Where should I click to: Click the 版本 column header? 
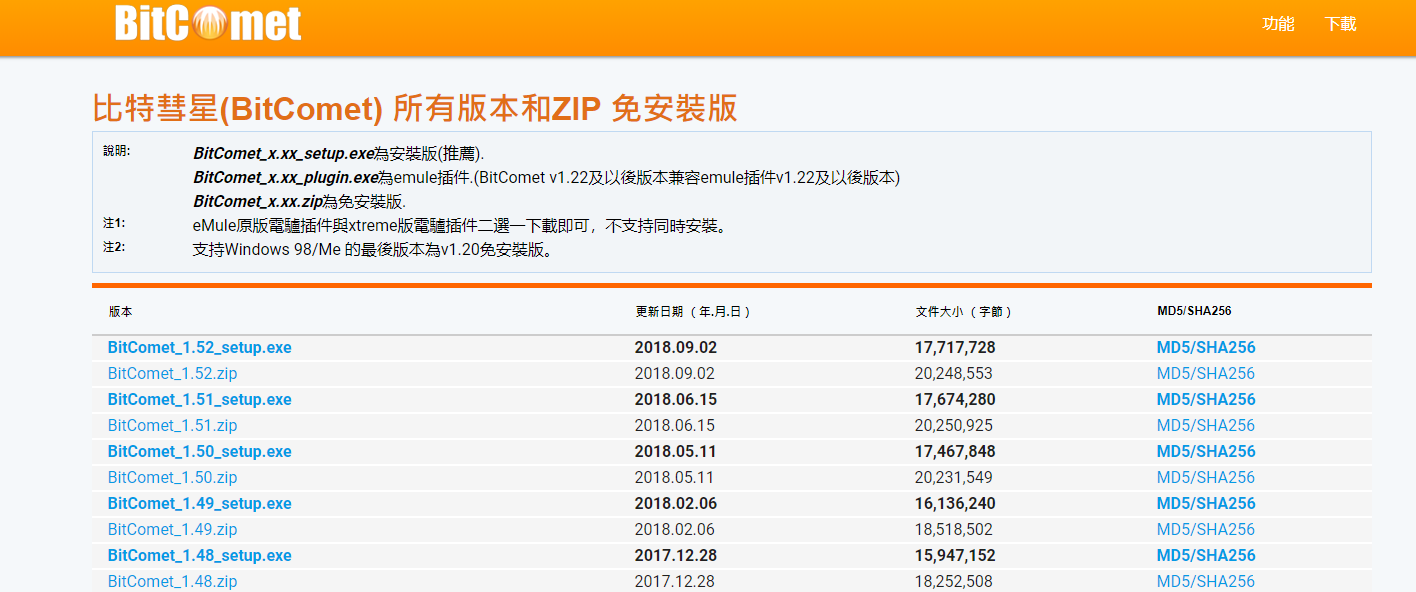pos(120,312)
